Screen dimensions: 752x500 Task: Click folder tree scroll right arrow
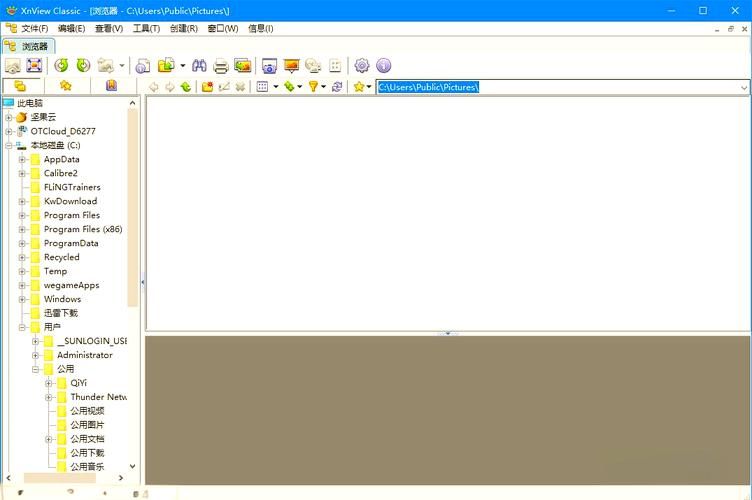120,478
